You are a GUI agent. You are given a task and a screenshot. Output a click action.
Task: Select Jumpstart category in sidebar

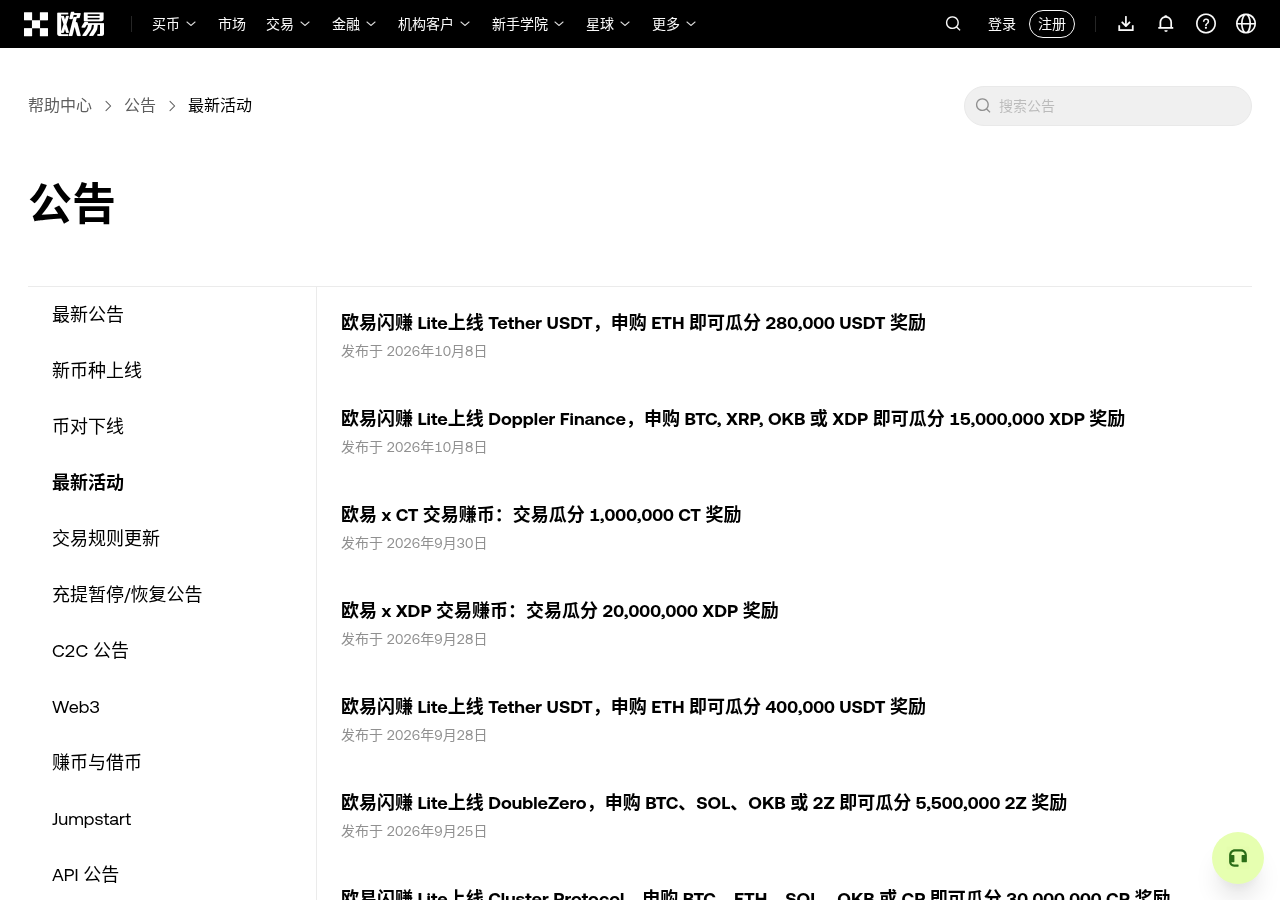point(92,819)
